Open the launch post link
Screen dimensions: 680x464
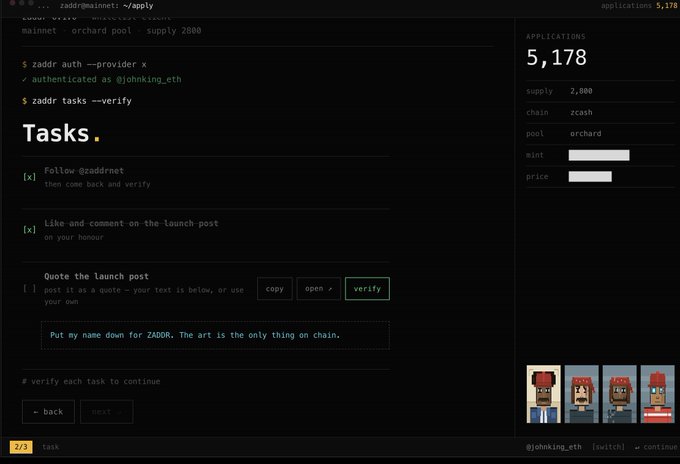tap(318, 289)
